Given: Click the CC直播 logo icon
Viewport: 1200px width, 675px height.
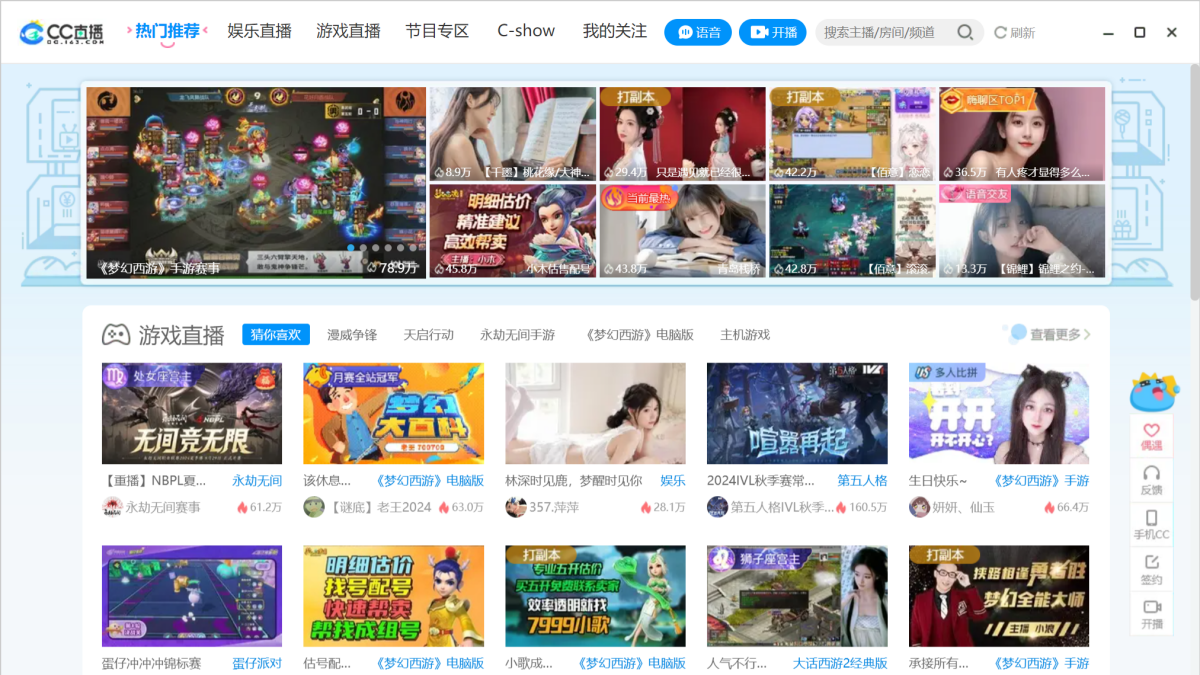Looking at the screenshot, I should [x=30, y=31].
